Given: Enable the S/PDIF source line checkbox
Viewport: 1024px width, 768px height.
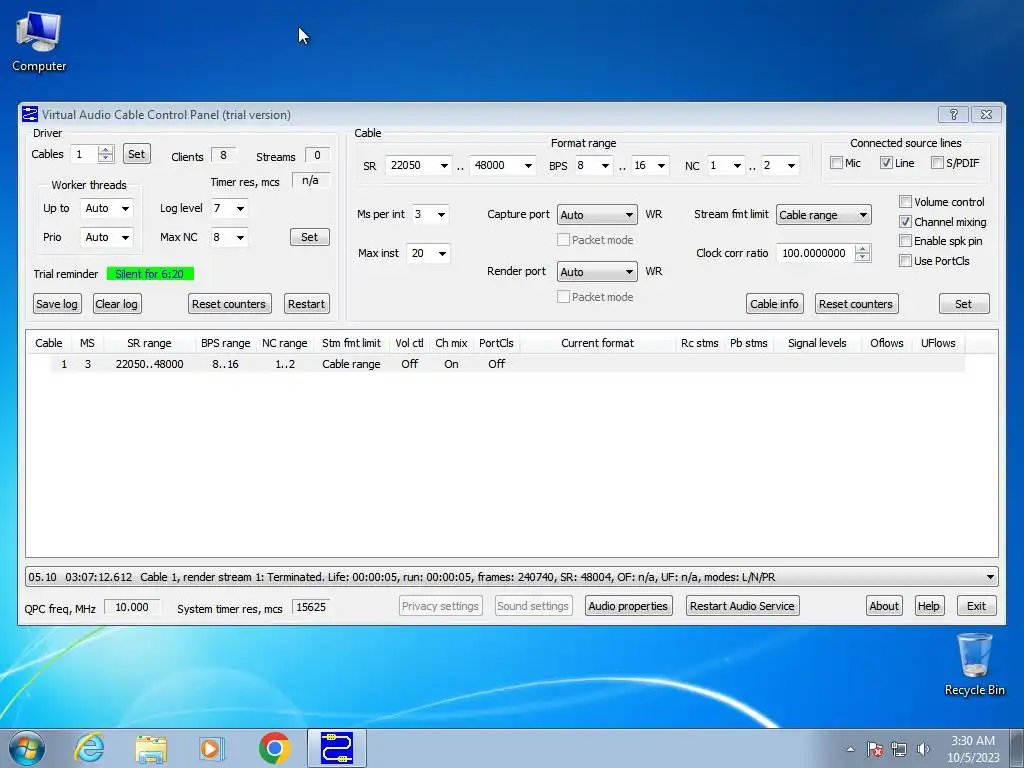Looking at the screenshot, I should [x=937, y=163].
